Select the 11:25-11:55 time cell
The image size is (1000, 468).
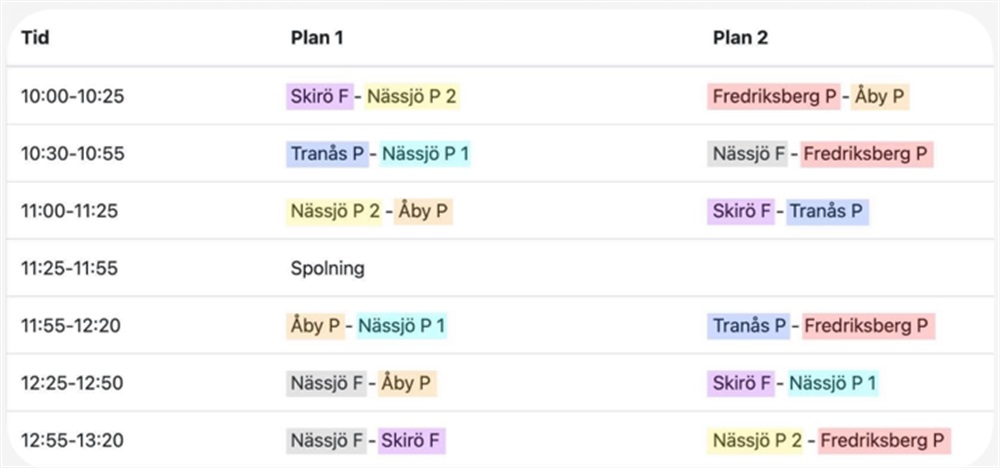tap(71, 268)
